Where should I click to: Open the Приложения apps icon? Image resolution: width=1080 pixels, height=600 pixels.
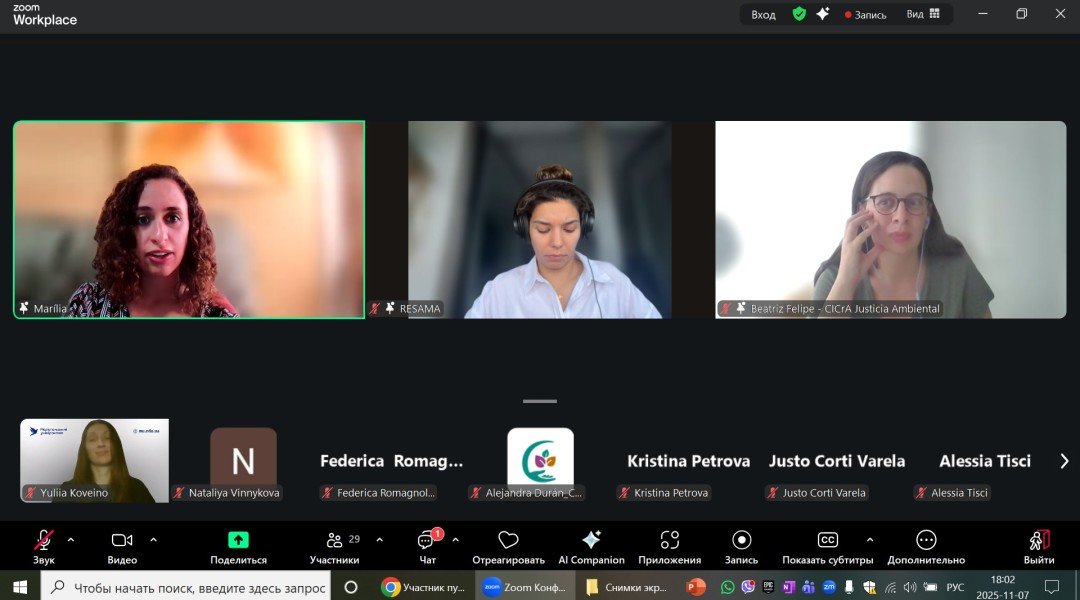(x=669, y=540)
